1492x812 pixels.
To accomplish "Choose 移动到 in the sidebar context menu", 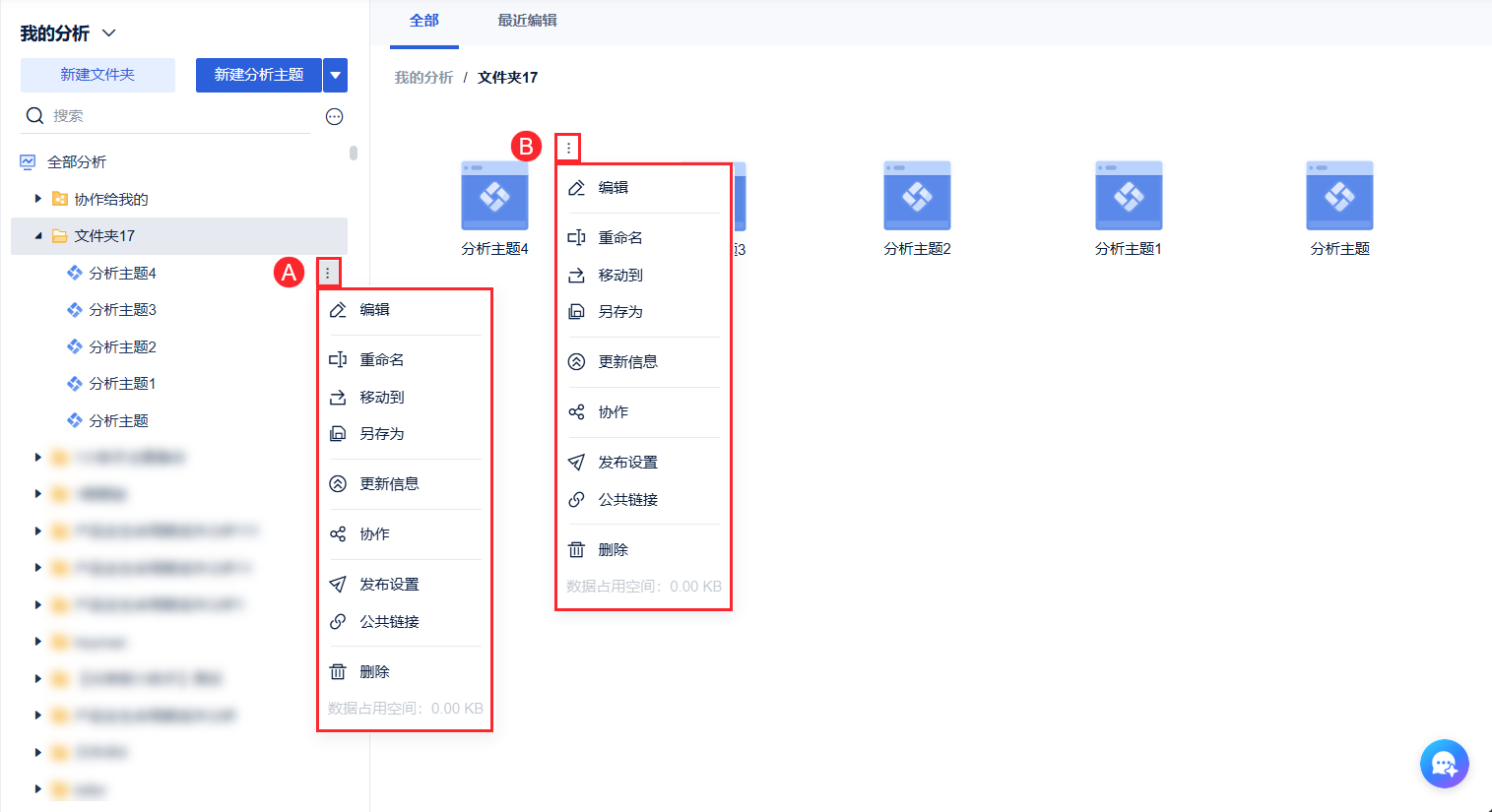I will pyautogui.click(x=405, y=398).
